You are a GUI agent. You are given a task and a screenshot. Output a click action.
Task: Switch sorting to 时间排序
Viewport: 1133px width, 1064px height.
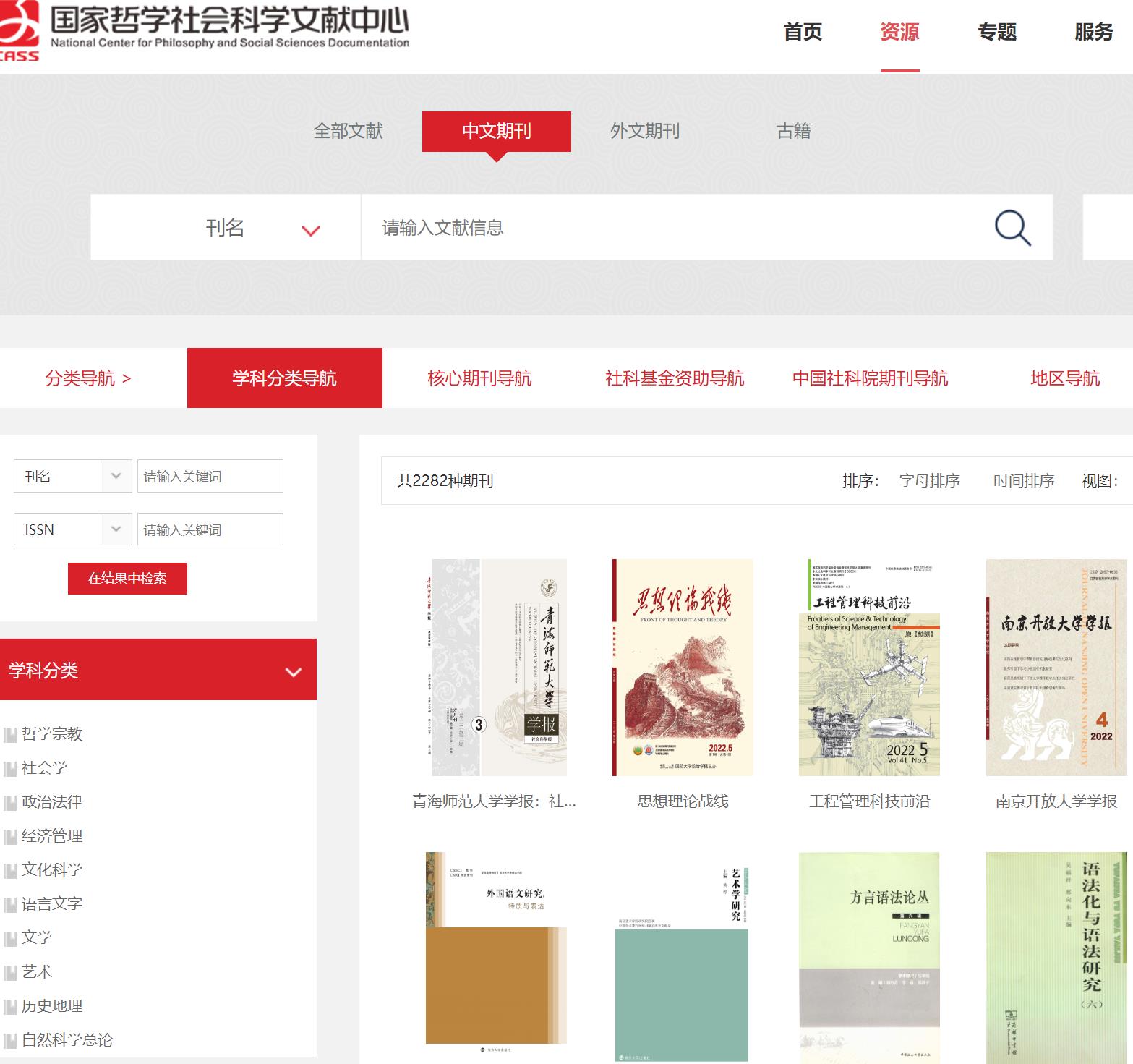(x=1022, y=480)
